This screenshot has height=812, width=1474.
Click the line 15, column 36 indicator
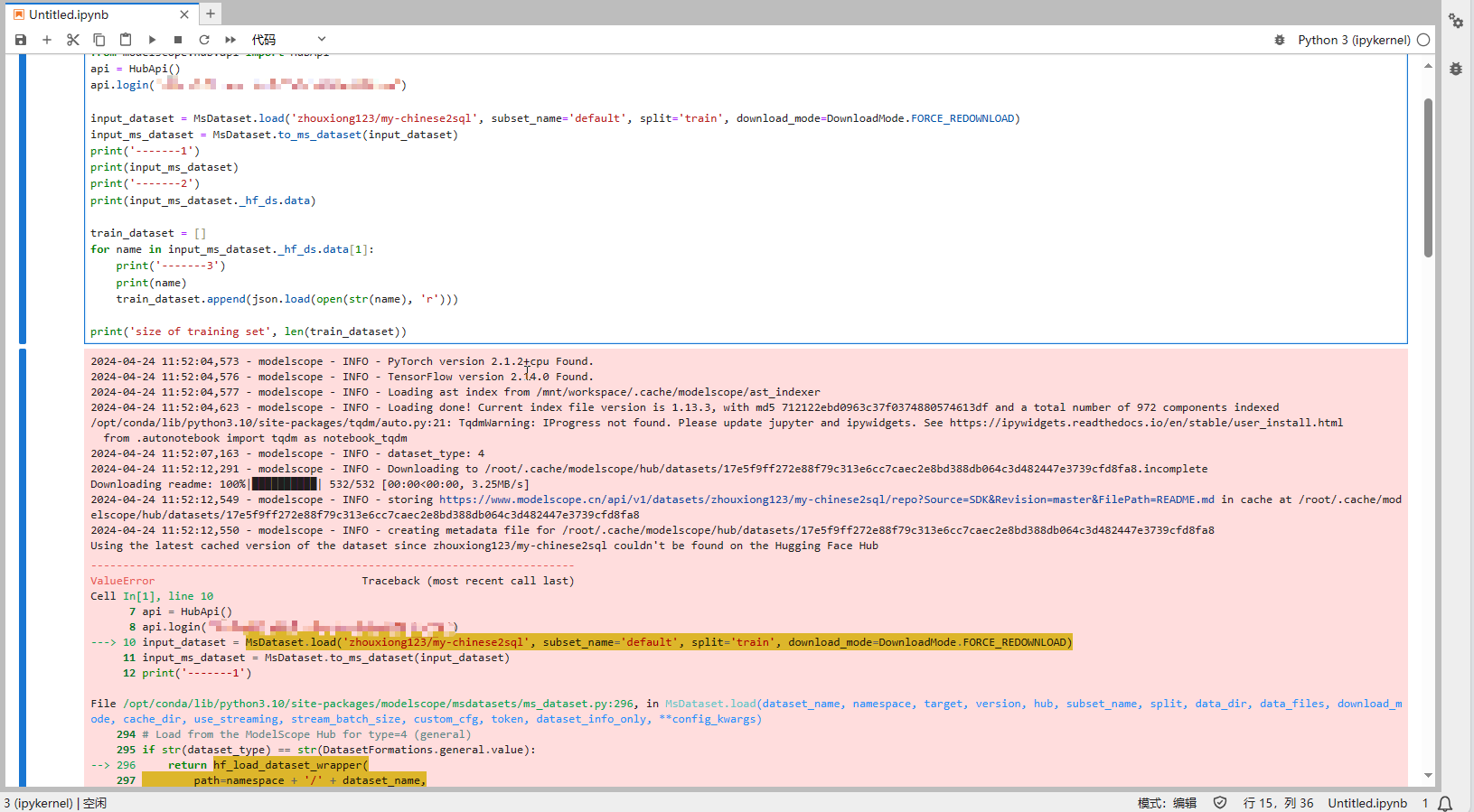[x=1278, y=803]
